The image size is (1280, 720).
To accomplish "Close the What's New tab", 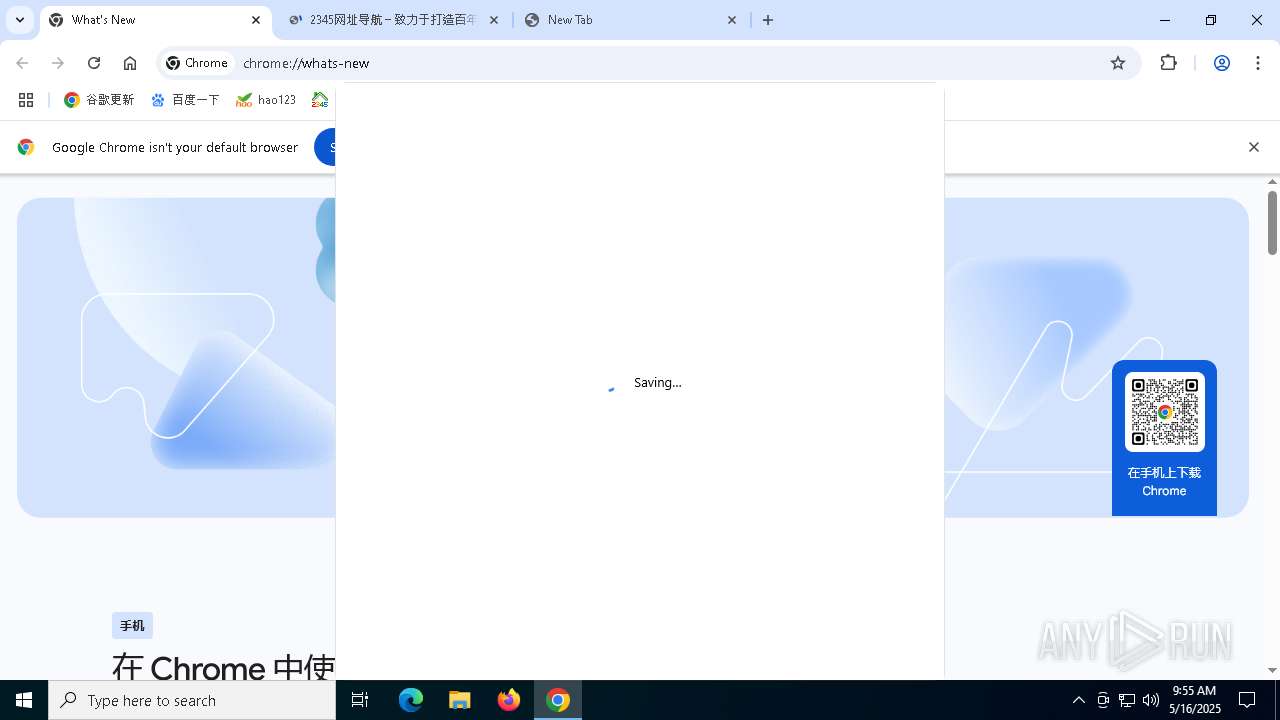I will [256, 20].
